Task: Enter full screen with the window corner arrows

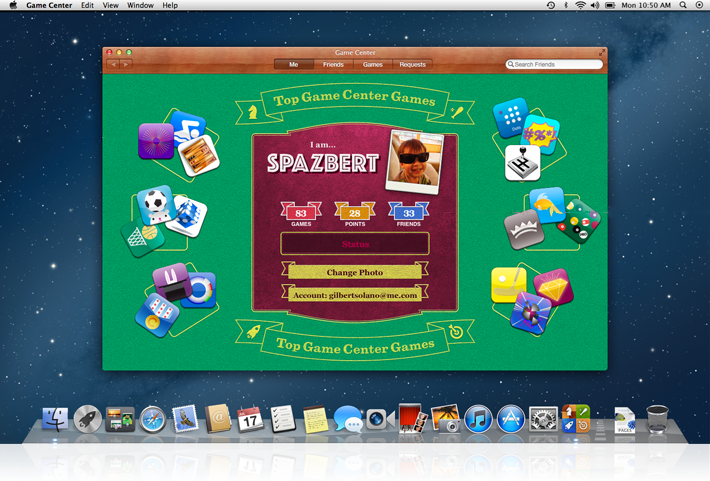Action: pyautogui.click(x=602, y=53)
